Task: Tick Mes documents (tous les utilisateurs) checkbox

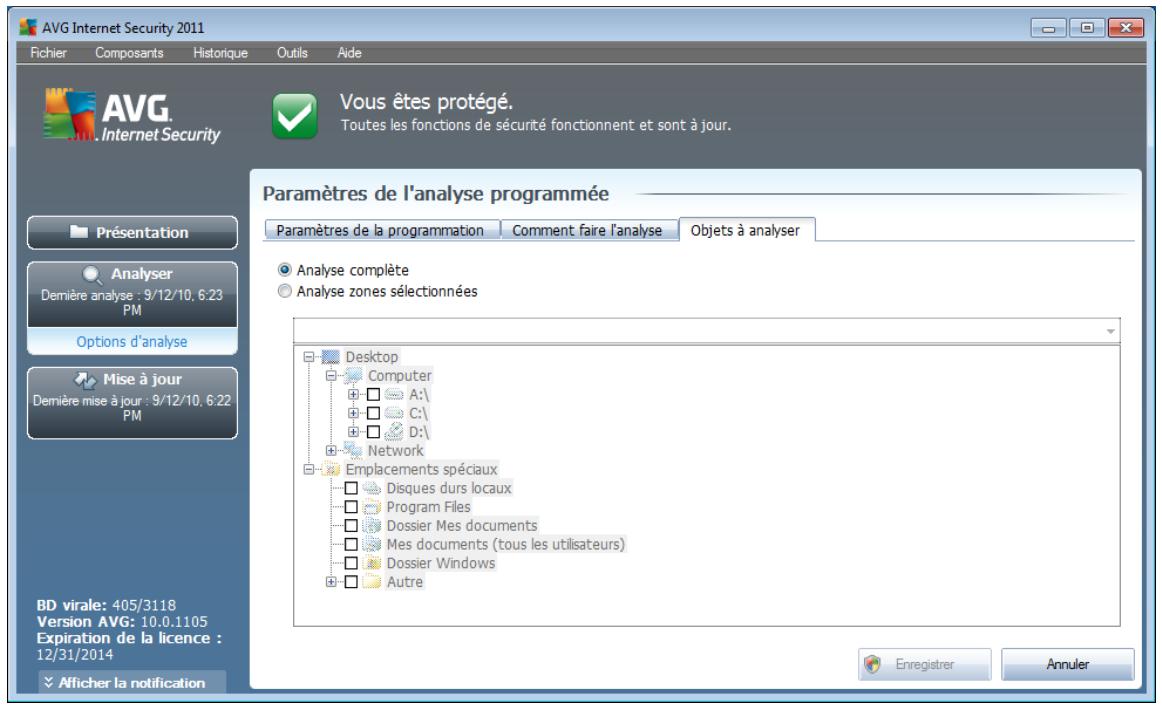Action: [x=351, y=545]
